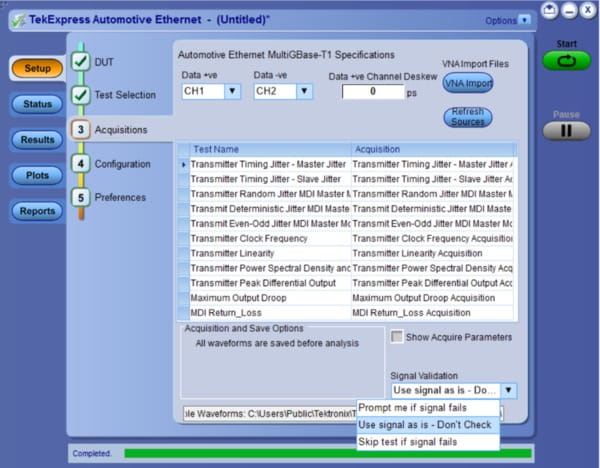Viewport: 600px width, 468px height.
Task: Click the Transmitter Clock Frequency Acquisition cell
Action: pyautogui.click(x=432, y=238)
